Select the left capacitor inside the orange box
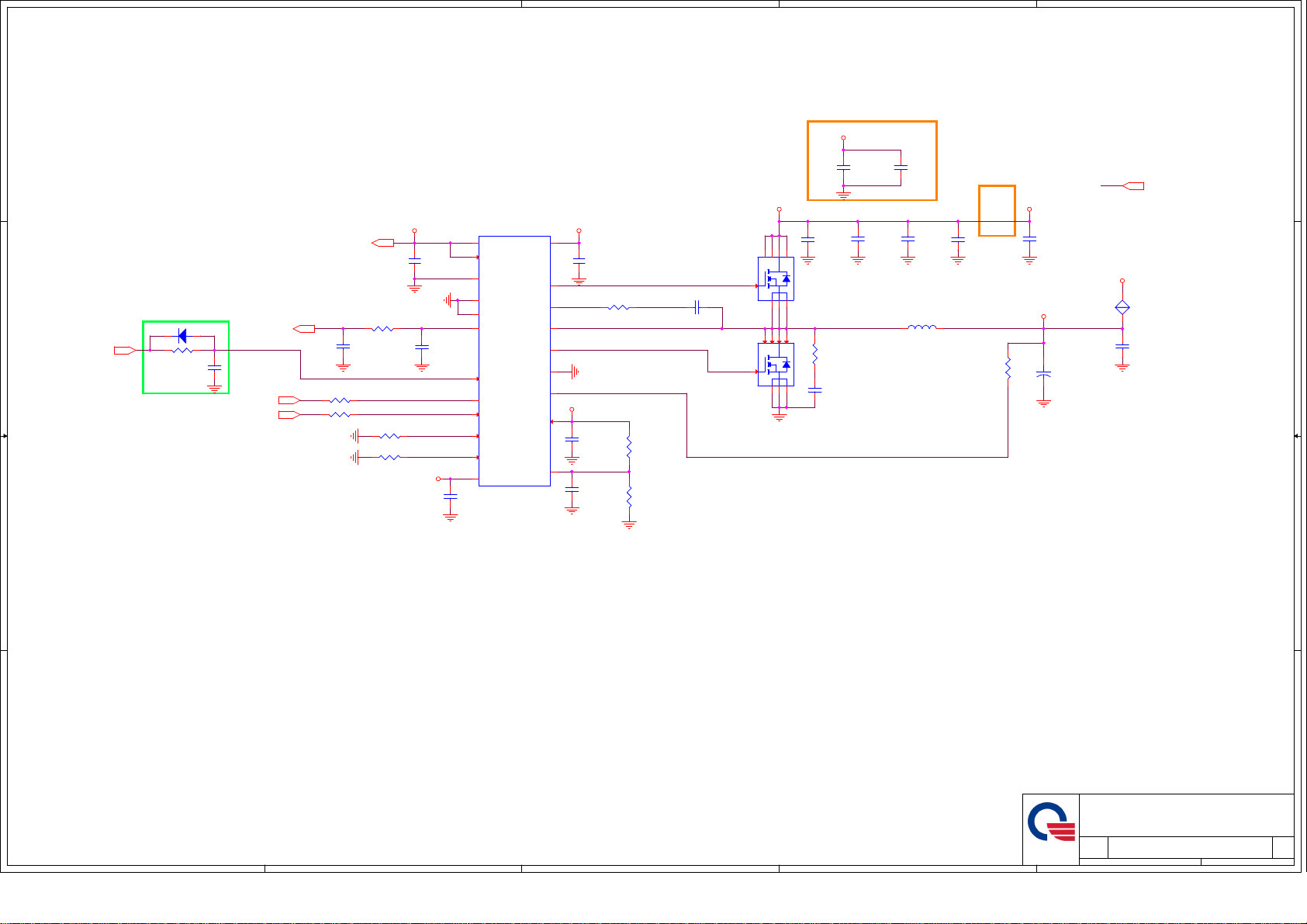The width and height of the screenshot is (1307, 924). [844, 168]
